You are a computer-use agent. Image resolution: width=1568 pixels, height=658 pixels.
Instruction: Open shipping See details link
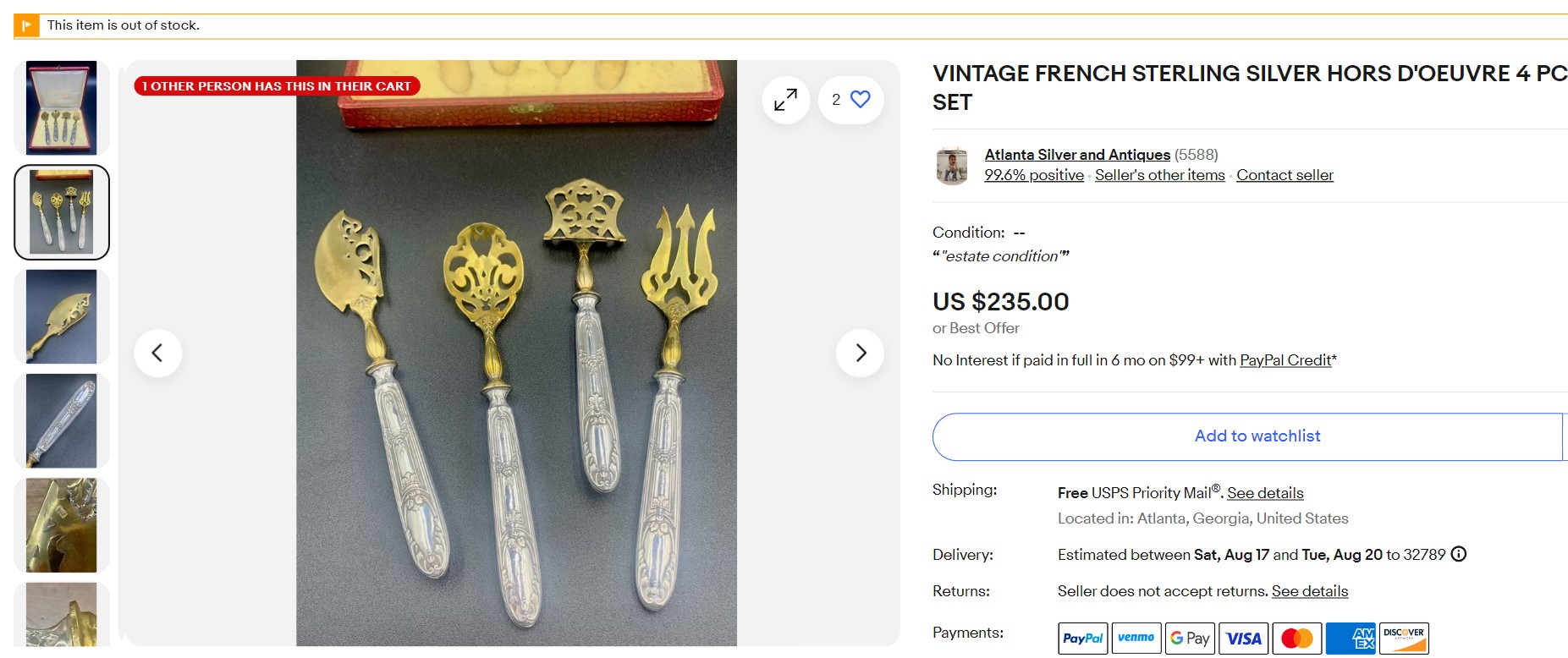(1265, 493)
